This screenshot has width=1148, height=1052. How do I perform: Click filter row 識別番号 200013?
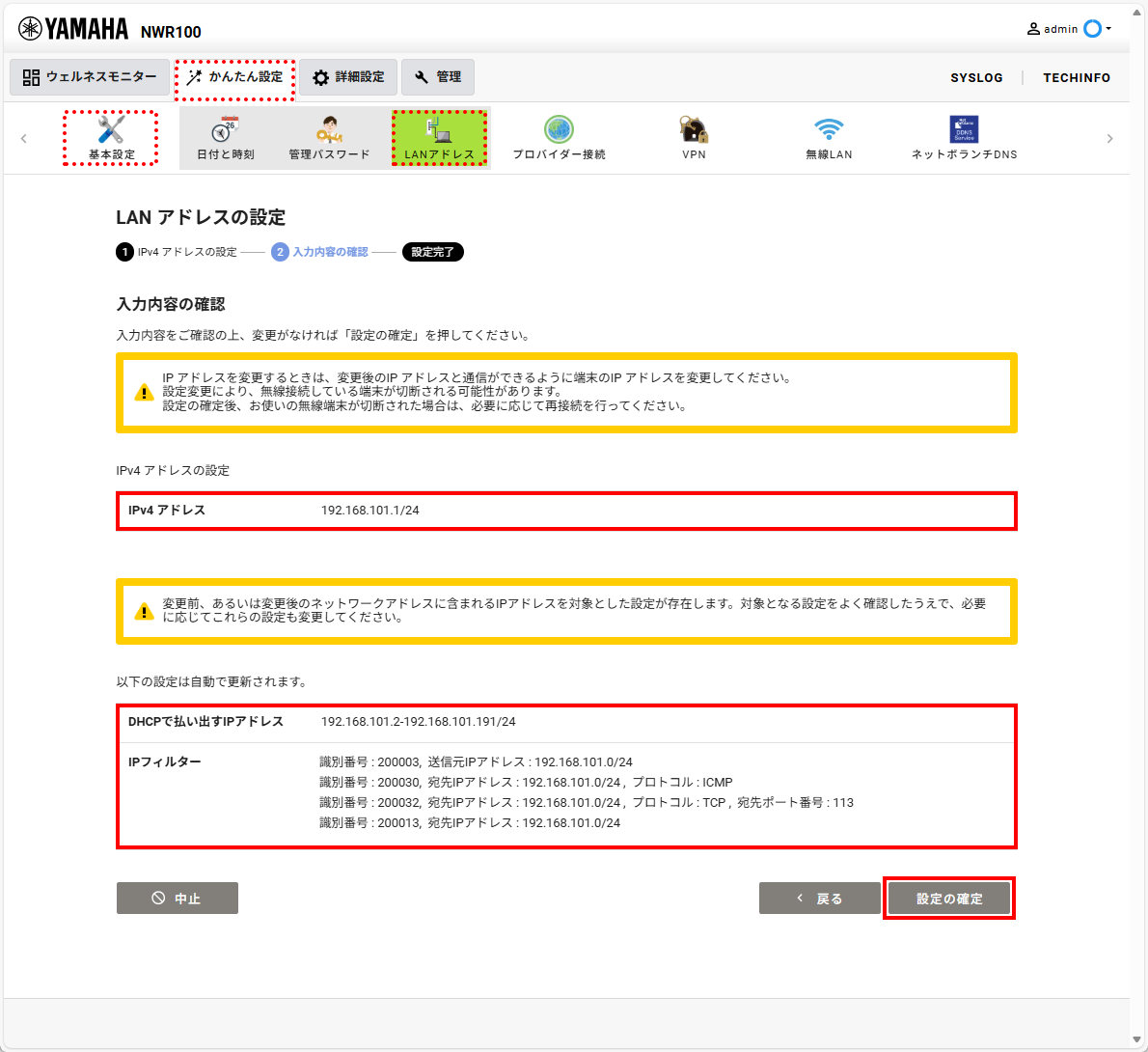click(x=469, y=822)
